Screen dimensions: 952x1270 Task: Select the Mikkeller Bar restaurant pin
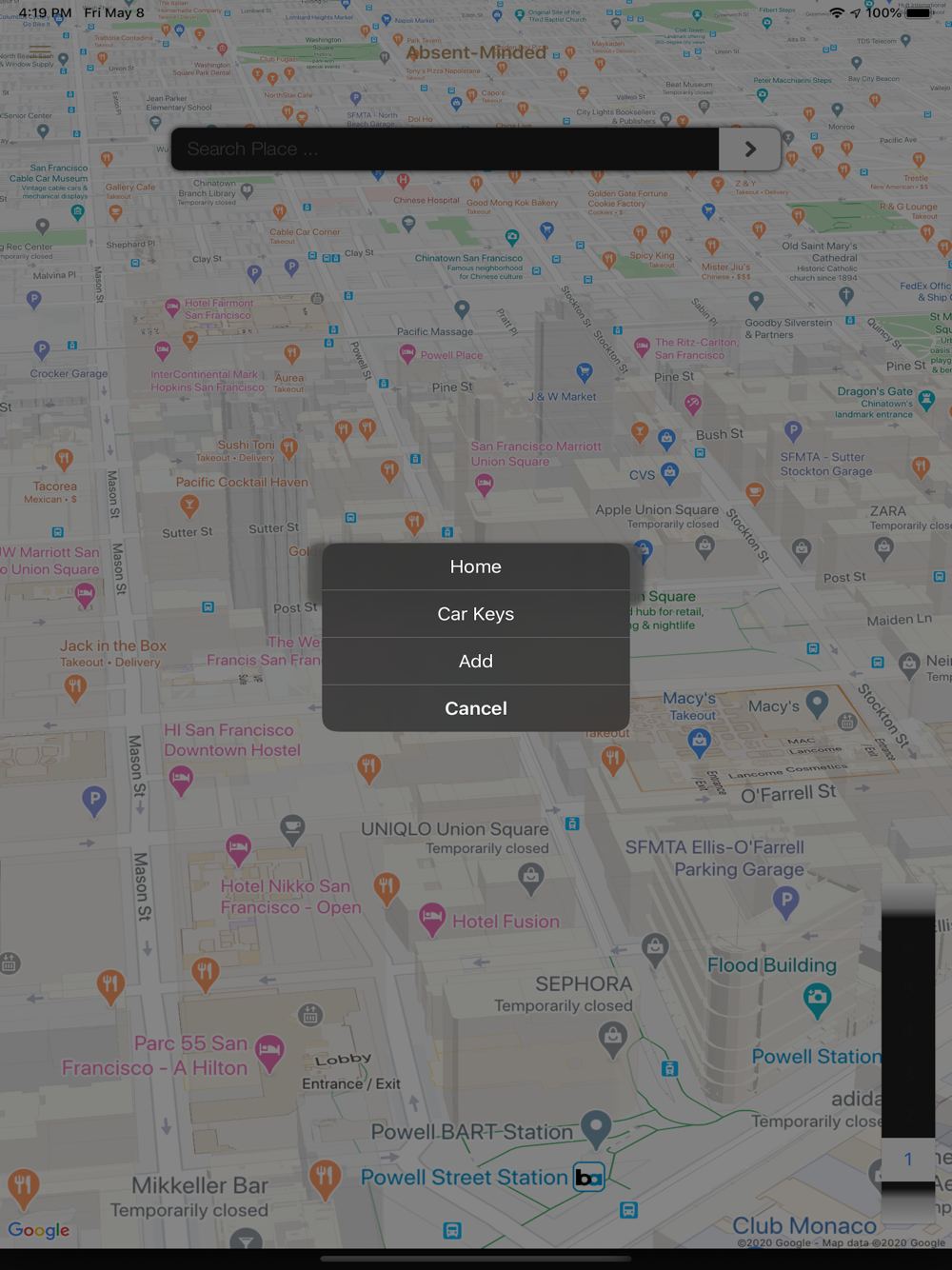[325, 1179]
